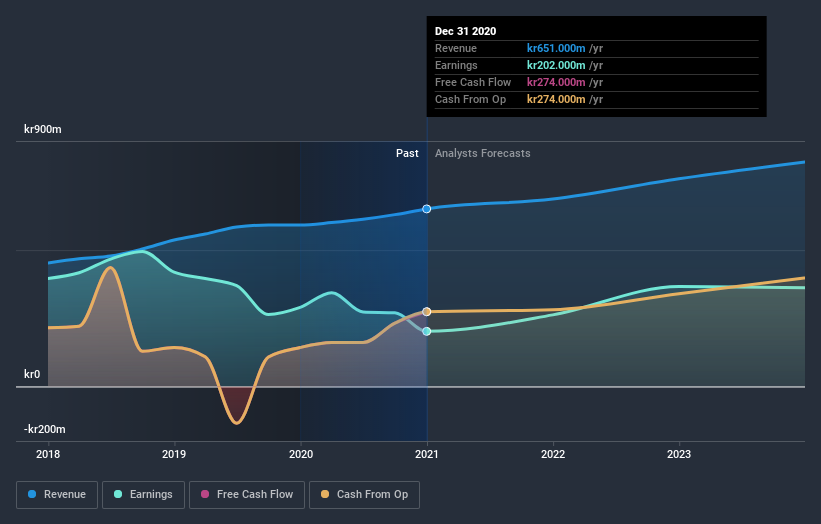The image size is (821, 524).
Task: Click the Revenue data point at 2021
Action: pos(427,209)
